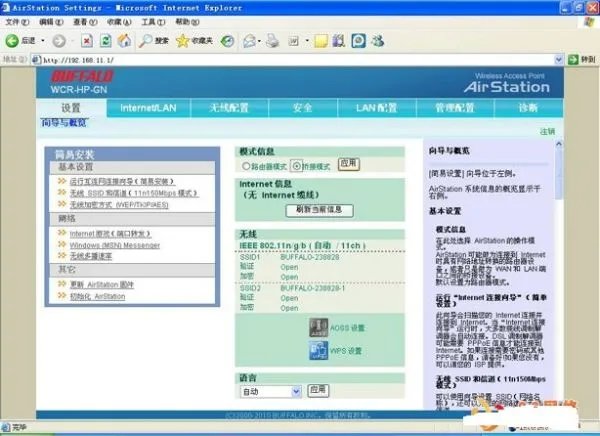Open the WEP/TKIP/AES encryption link
Image resolution: width=600 pixels, height=436 pixels.
(x=119, y=205)
